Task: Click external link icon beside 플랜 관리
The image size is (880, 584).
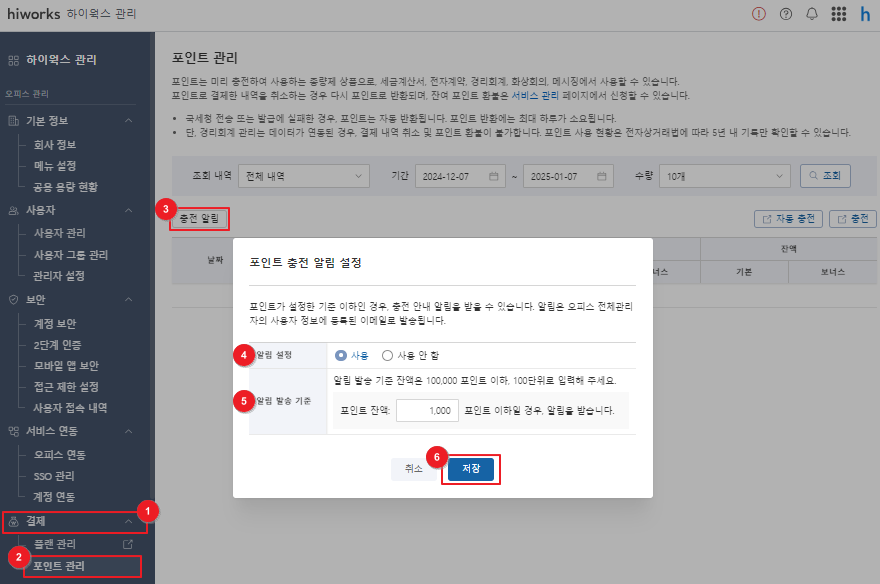Action: tap(127, 545)
